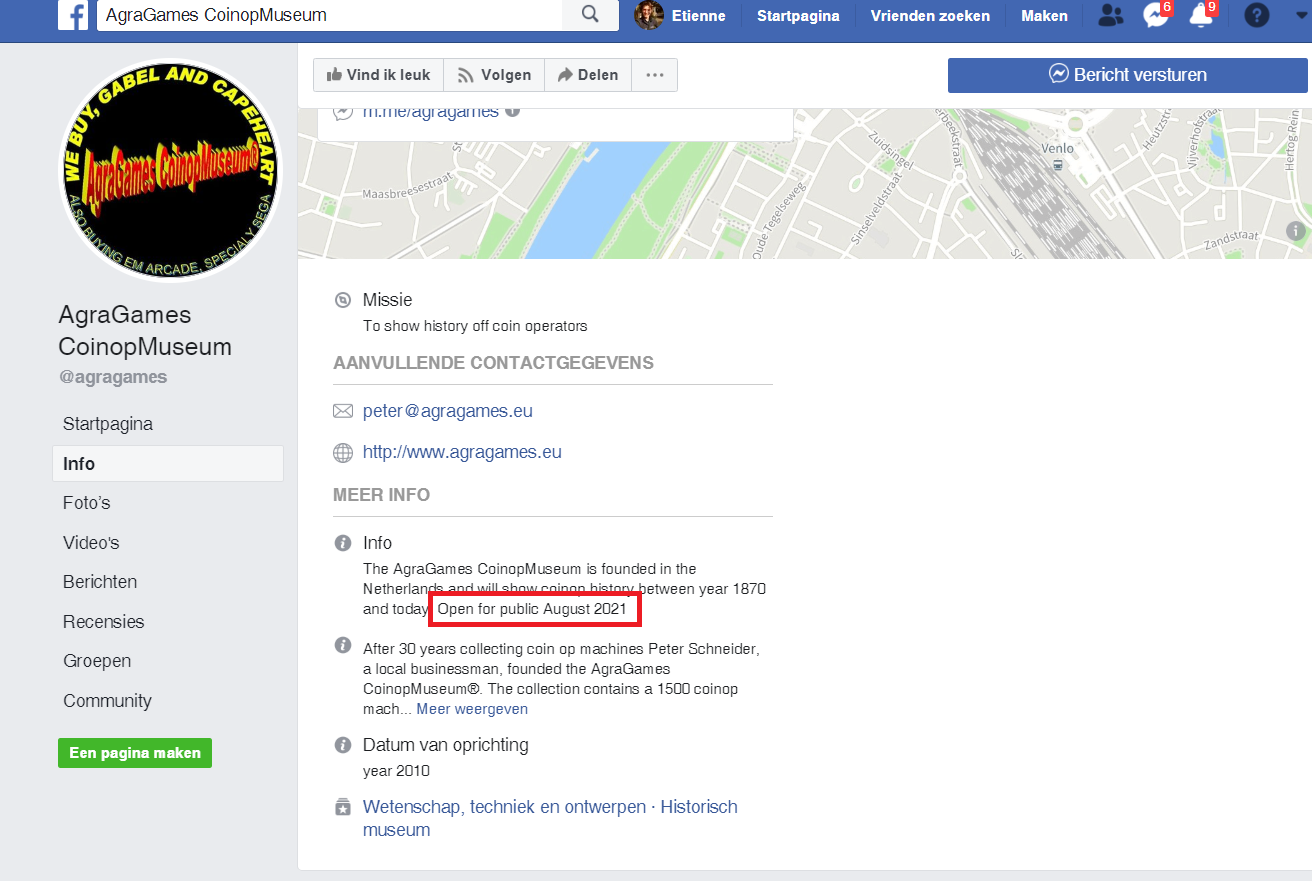Focus the Facebook search field
Screen dimensions: 1312x881
pyautogui.click(x=330, y=15)
